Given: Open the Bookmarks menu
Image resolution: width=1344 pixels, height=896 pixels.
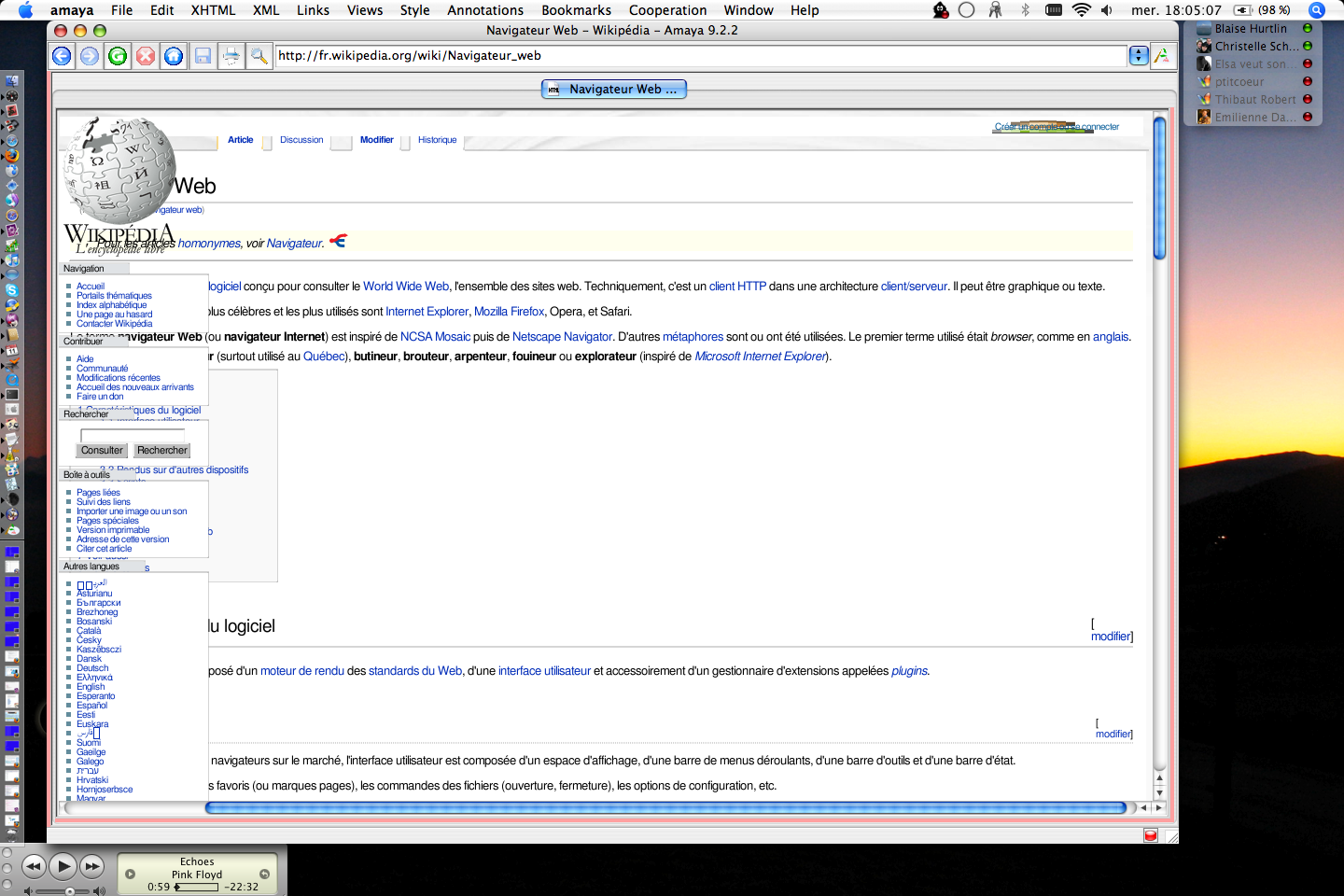Looking at the screenshot, I should pos(577,10).
